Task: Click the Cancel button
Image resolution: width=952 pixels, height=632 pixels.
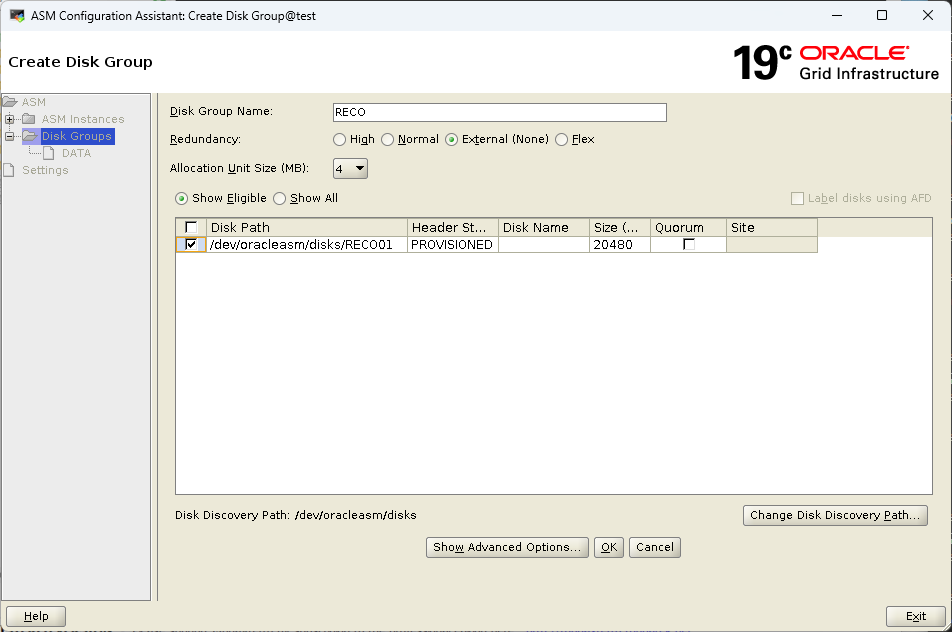Action: pyautogui.click(x=654, y=547)
